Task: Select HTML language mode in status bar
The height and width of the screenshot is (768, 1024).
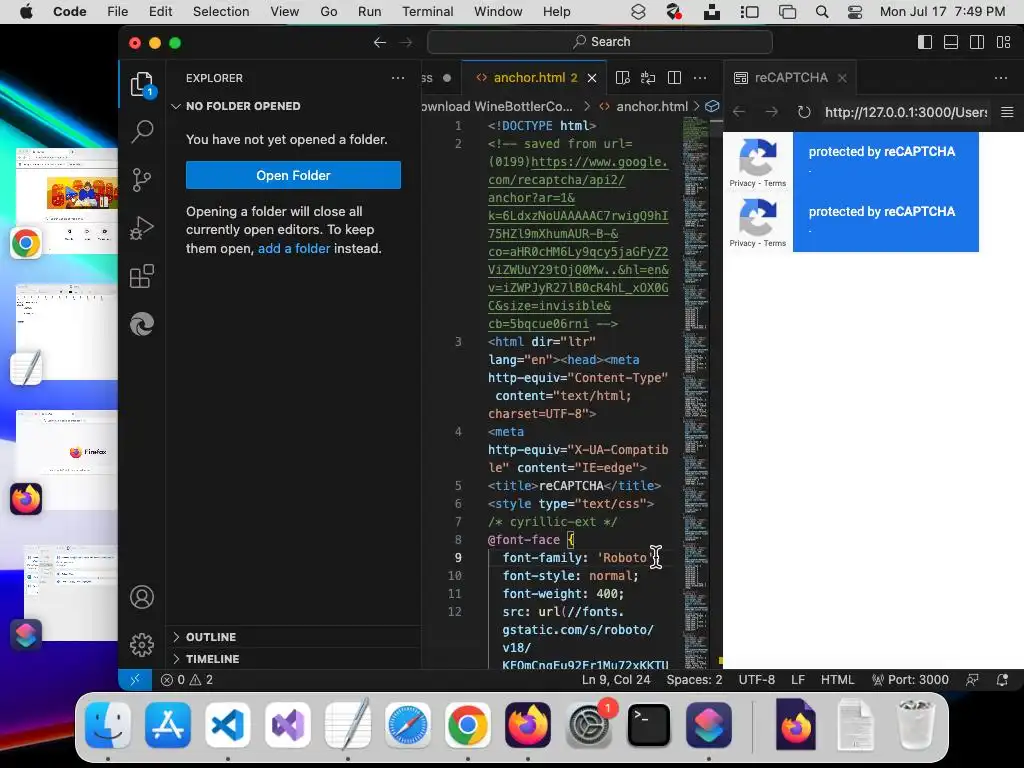Action: tap(837, 680)
